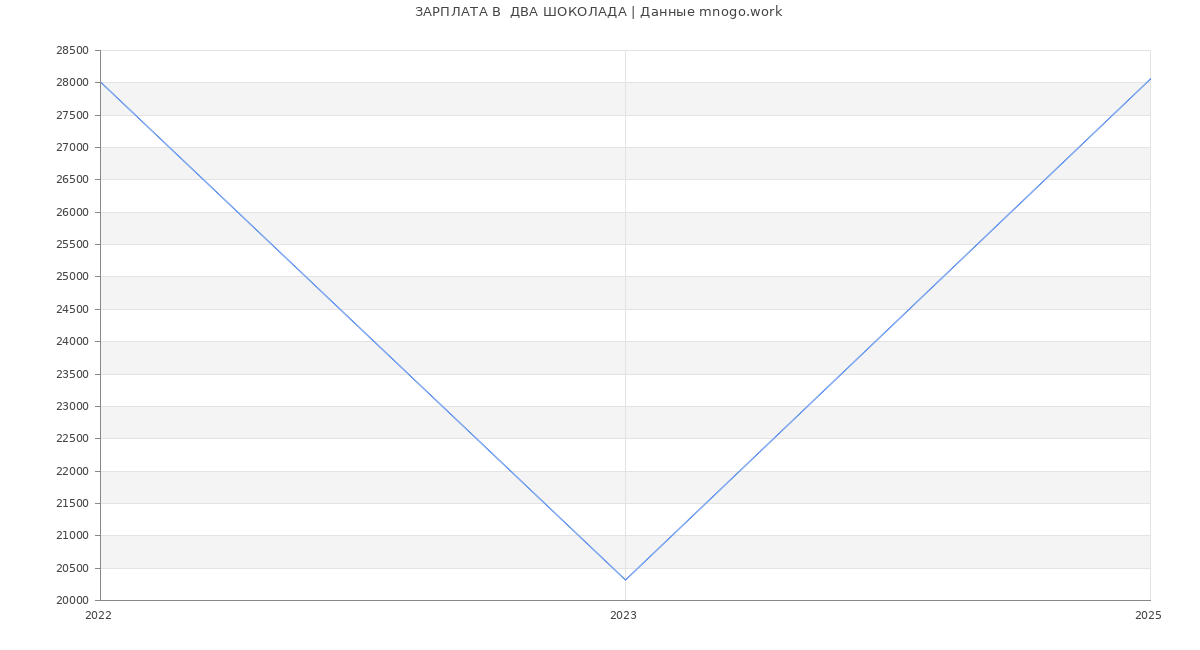The height and width of the screenshot is (650, 1200).
Task: Click the 21000 y-axis label
Action: pyautogui.click(x=72, y=536)
